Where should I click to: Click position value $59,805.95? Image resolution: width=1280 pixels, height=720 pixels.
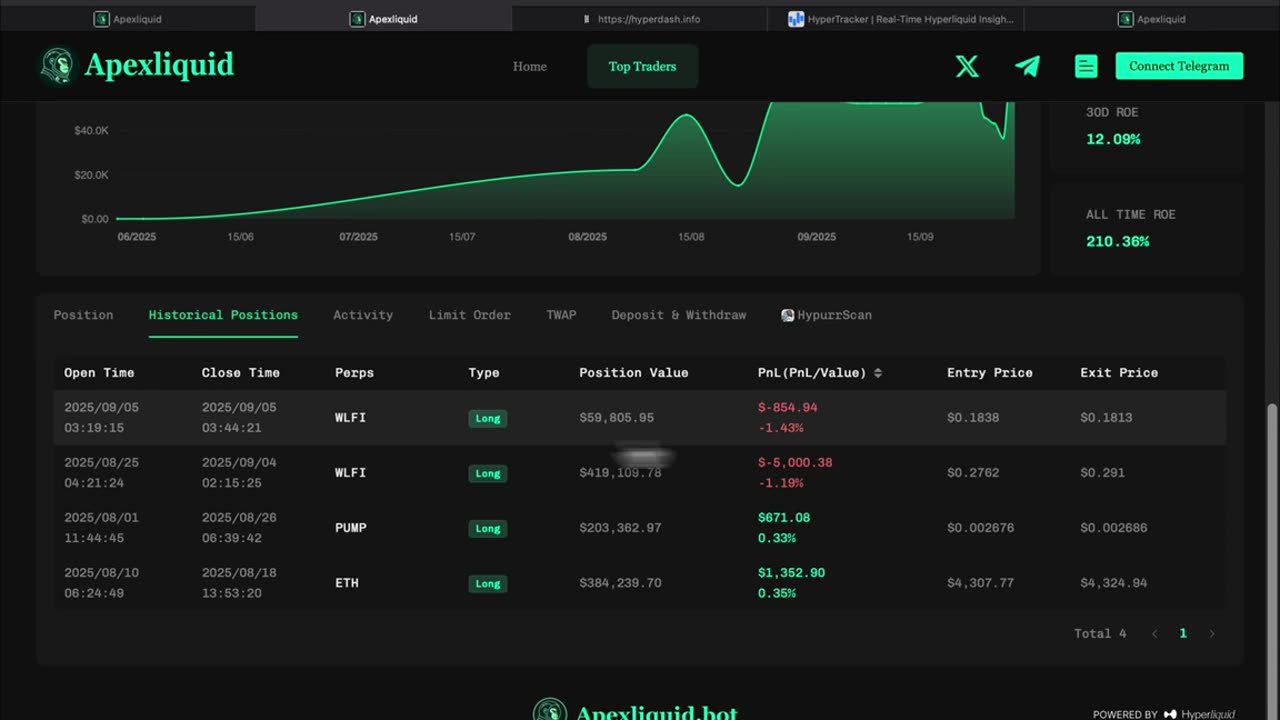coord(617,418)
